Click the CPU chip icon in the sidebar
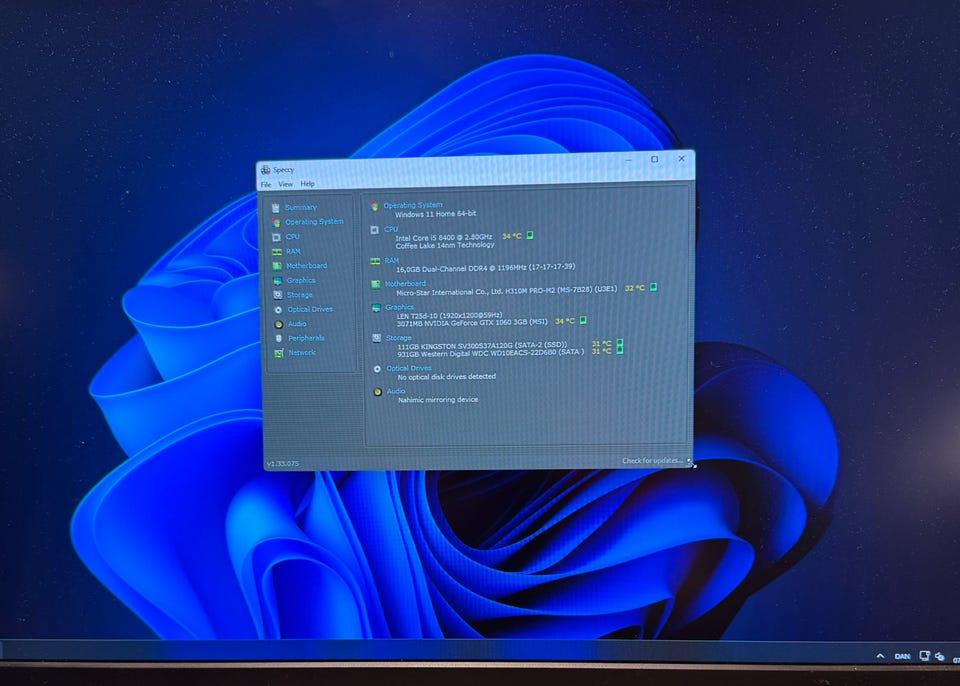This screenshot has width=960, height=686. pos(276,237)
